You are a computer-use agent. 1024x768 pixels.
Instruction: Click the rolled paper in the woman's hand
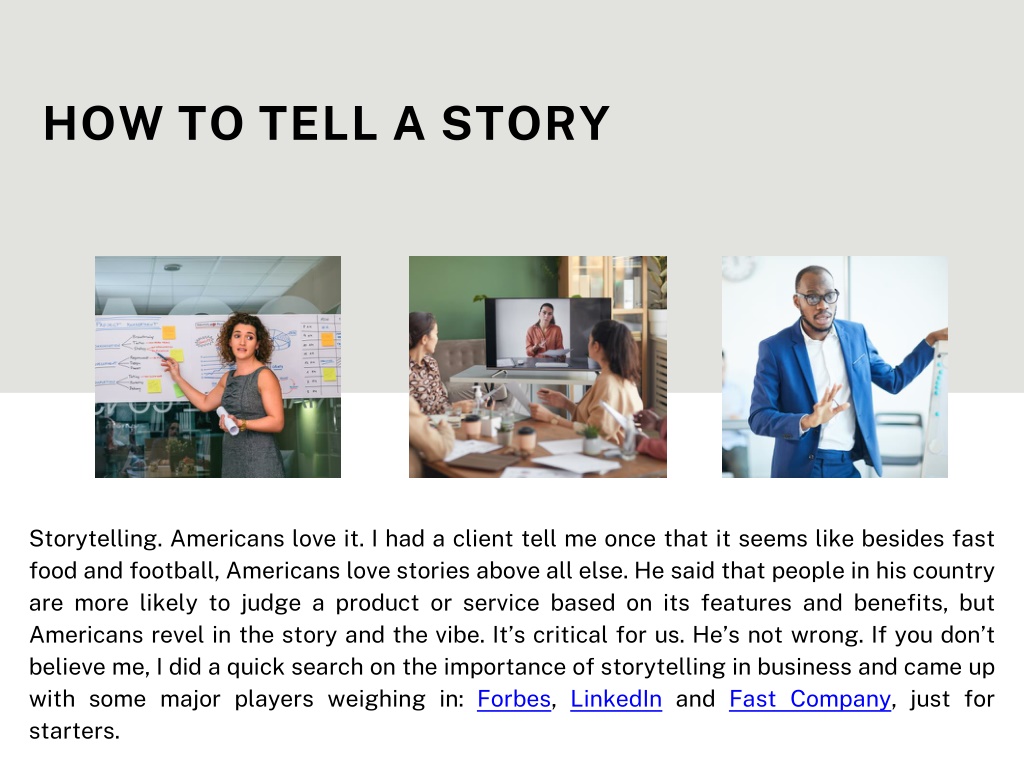coord(228,420)
